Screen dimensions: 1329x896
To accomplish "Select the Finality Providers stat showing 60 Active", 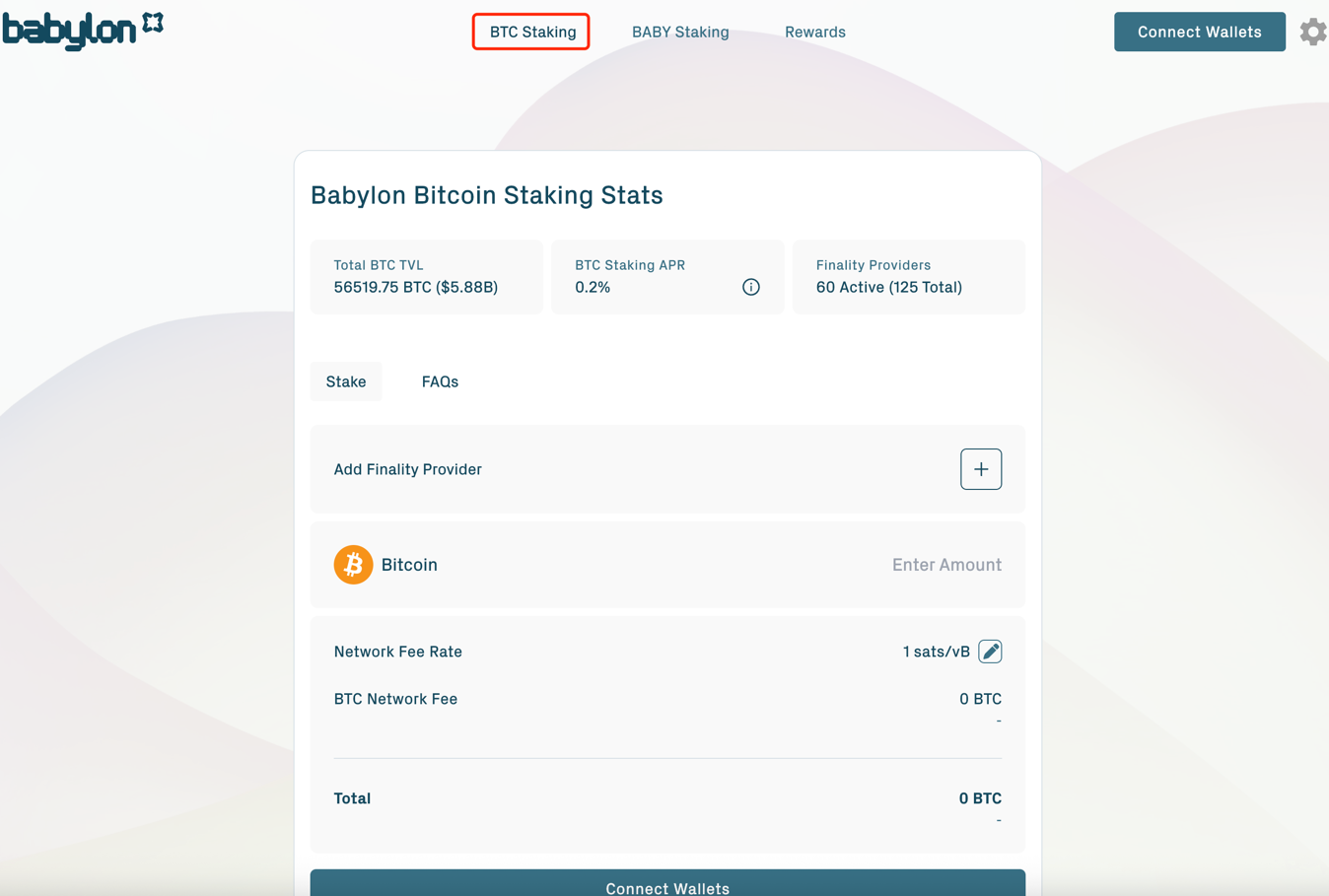I will coord(908,276).
